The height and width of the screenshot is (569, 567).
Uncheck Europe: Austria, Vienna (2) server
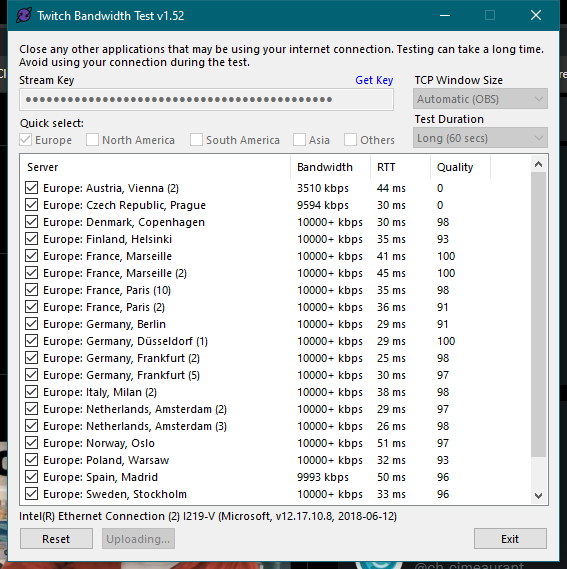click(32, 188)
